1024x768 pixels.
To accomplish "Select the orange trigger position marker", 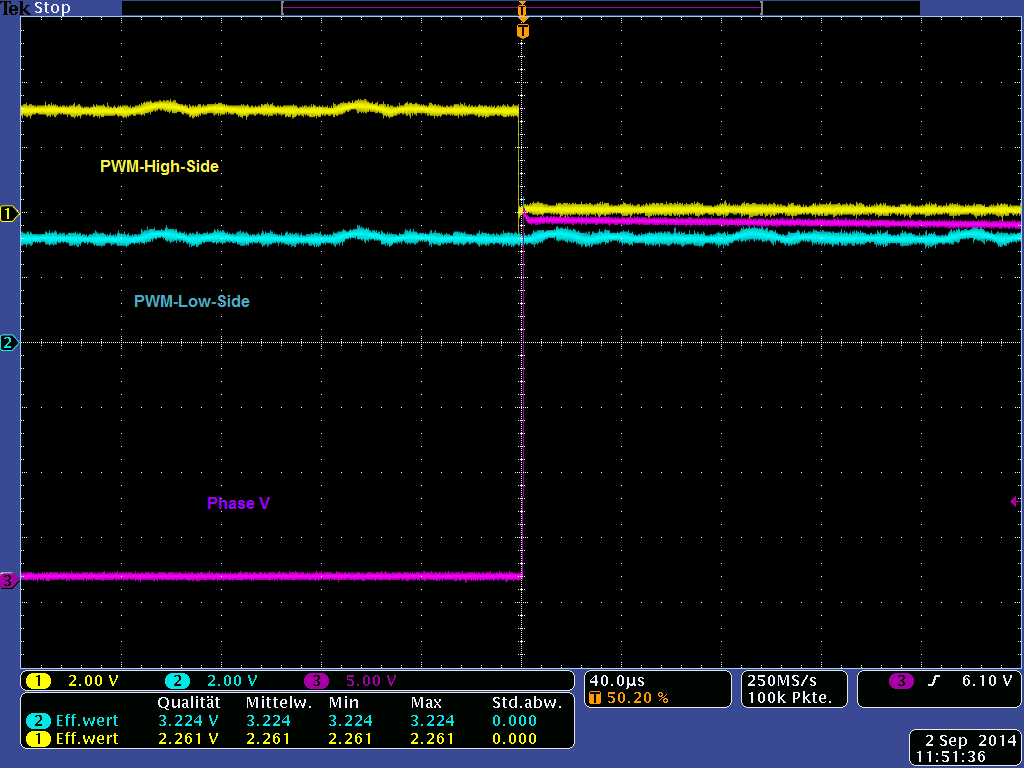I will point(522,31).
